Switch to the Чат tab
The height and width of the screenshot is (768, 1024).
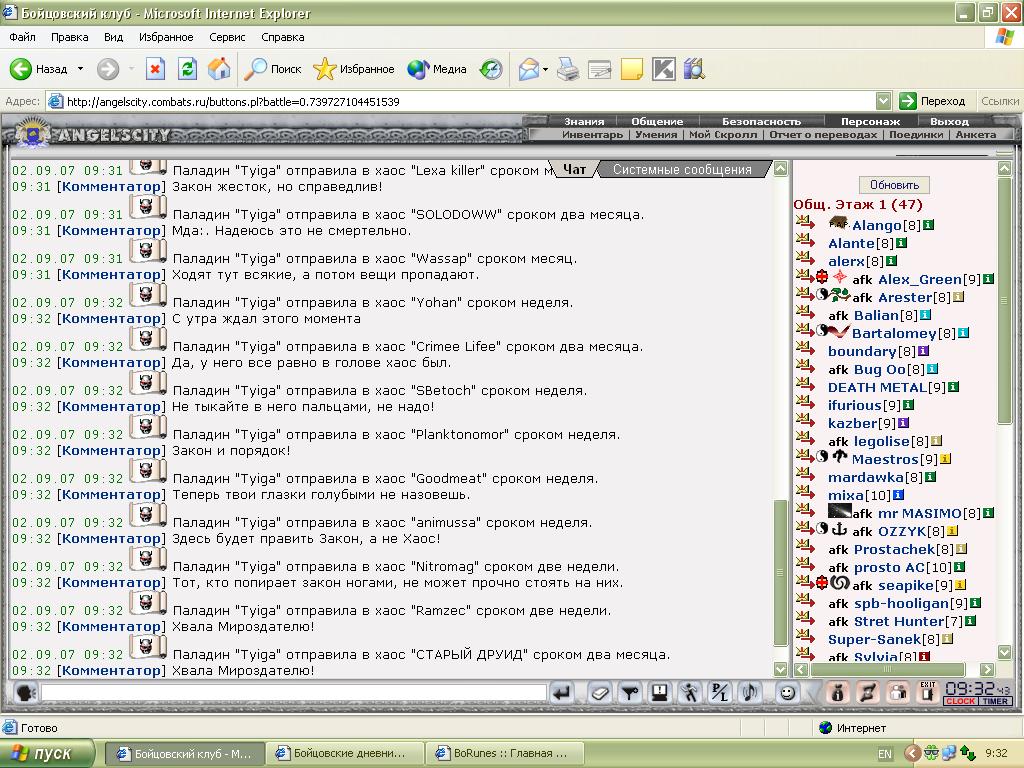click(574, 169)
